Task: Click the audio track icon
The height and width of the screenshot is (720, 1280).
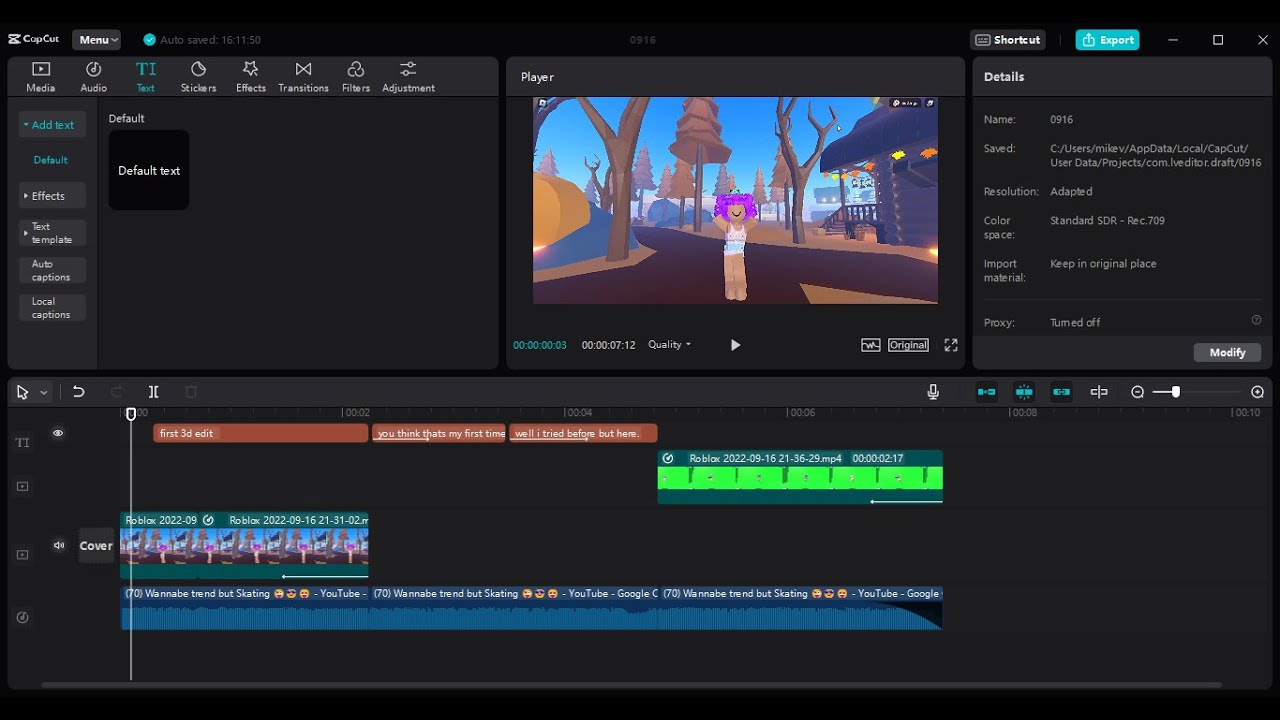Action: [22, 617]
